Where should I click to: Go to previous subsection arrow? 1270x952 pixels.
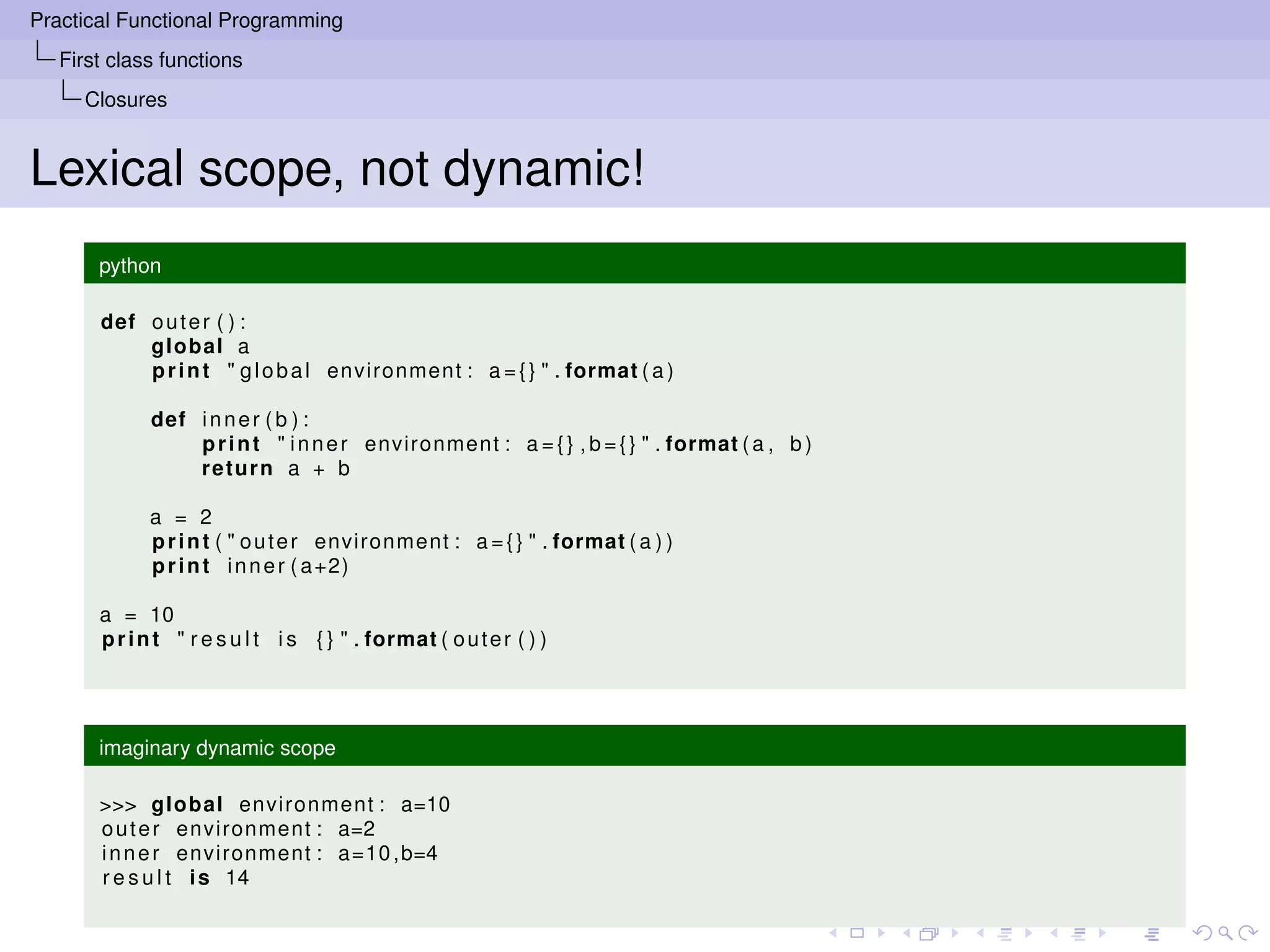click(x=980, y=933)
